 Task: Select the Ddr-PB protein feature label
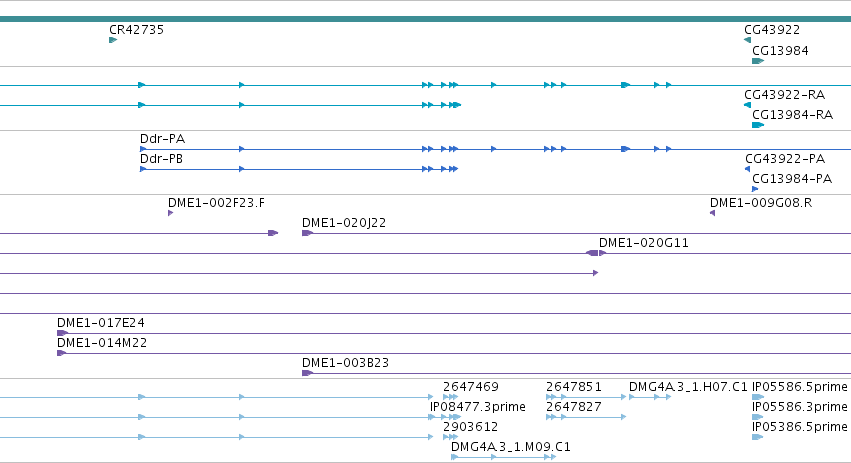(x=161, y=159)
